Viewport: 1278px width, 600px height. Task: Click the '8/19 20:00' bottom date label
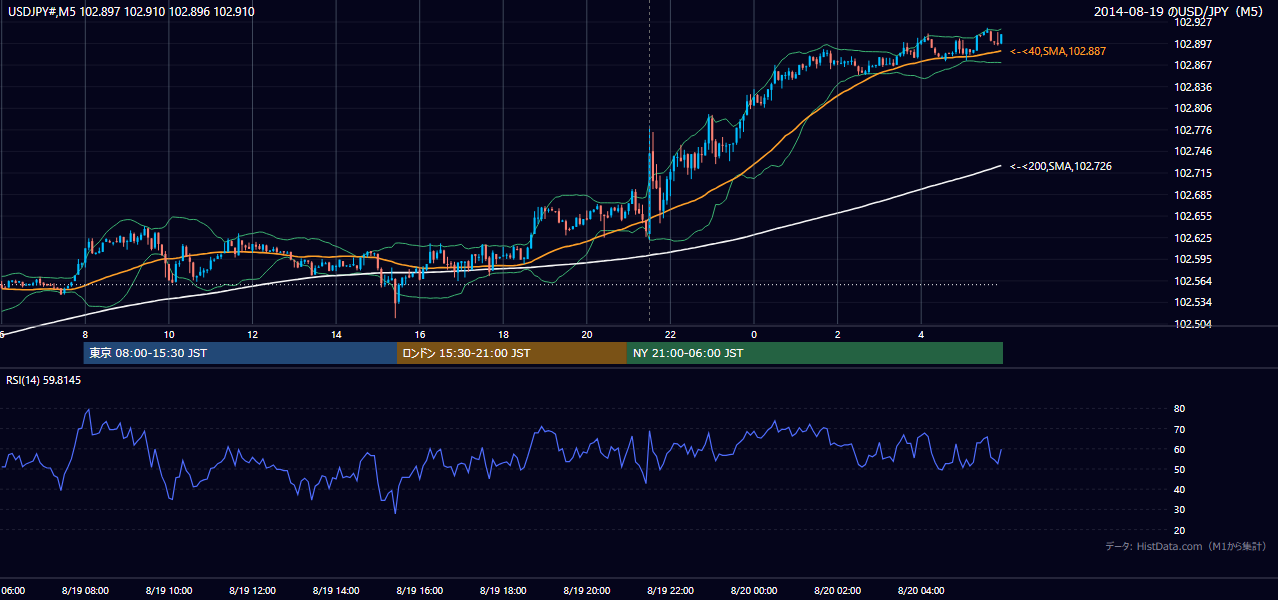point(587,591)
